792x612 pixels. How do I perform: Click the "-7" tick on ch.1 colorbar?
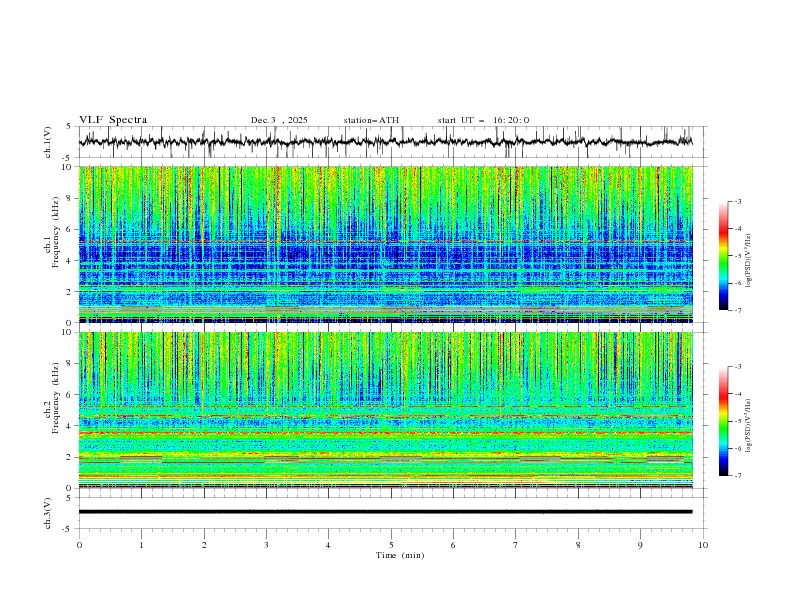737,310
